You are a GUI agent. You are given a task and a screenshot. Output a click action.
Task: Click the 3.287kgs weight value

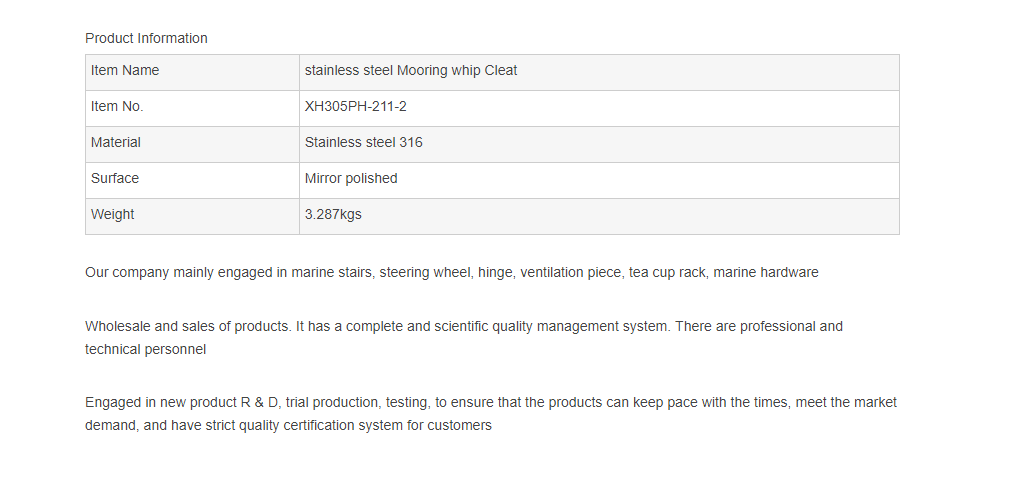[333, 214]
